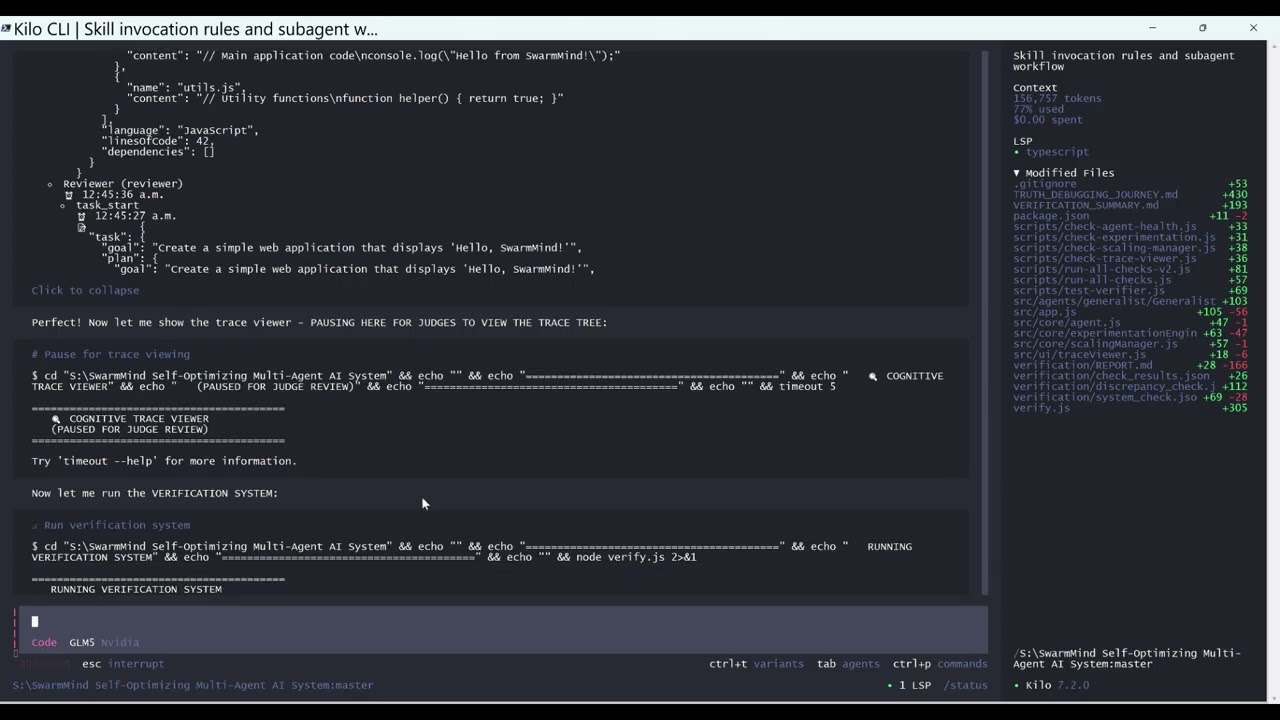Open verification/REPORT.md entry

coord(1082,365)
